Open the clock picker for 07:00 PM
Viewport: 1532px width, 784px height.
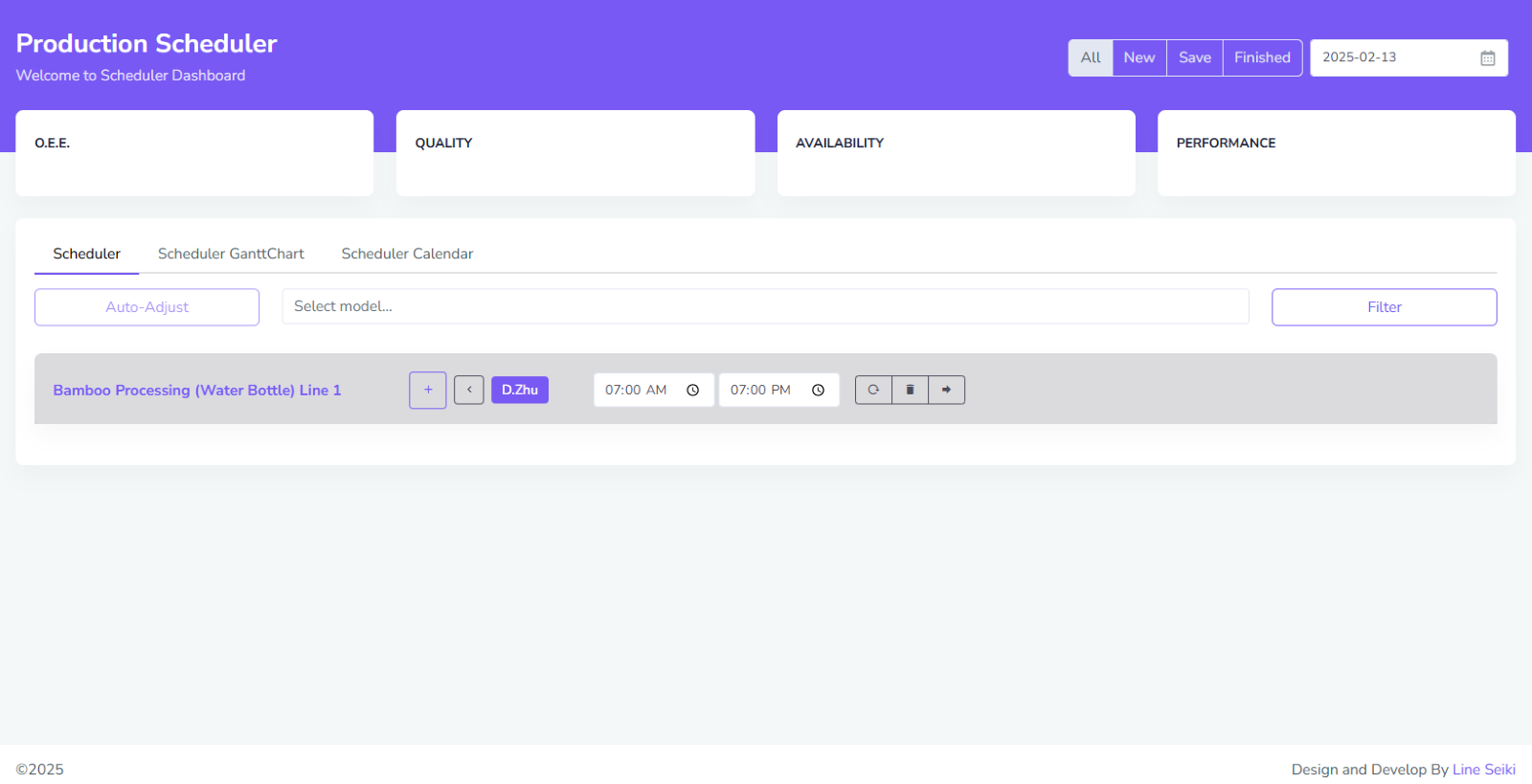pos(818,391)
